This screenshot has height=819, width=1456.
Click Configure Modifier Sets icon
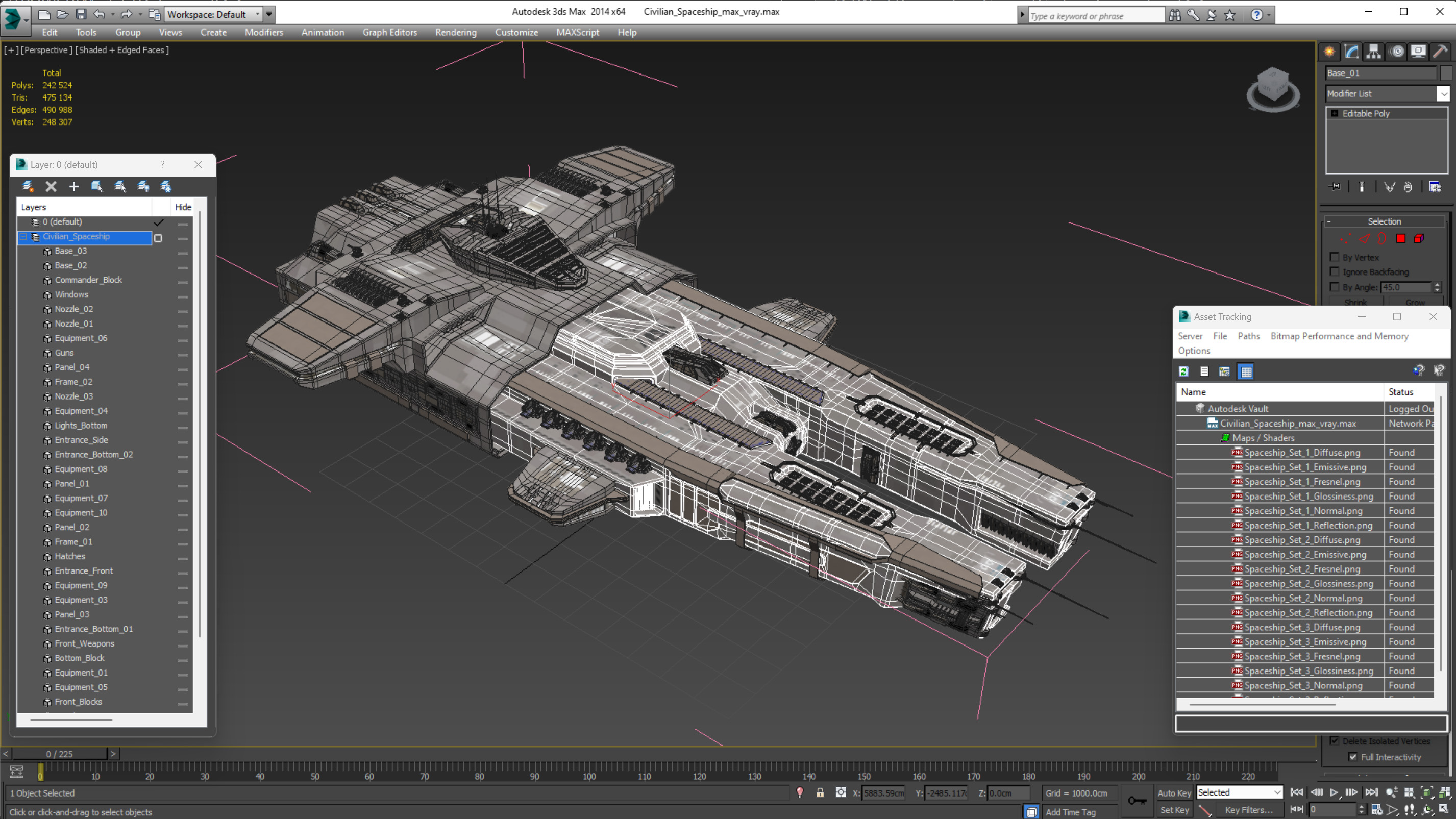coord(1435,187)
